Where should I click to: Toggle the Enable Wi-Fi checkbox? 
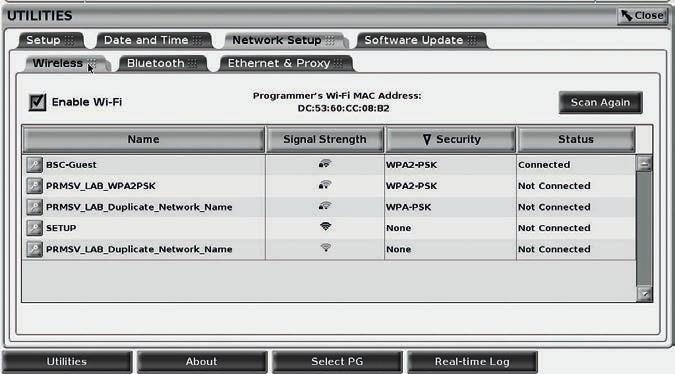coord(37,102)
